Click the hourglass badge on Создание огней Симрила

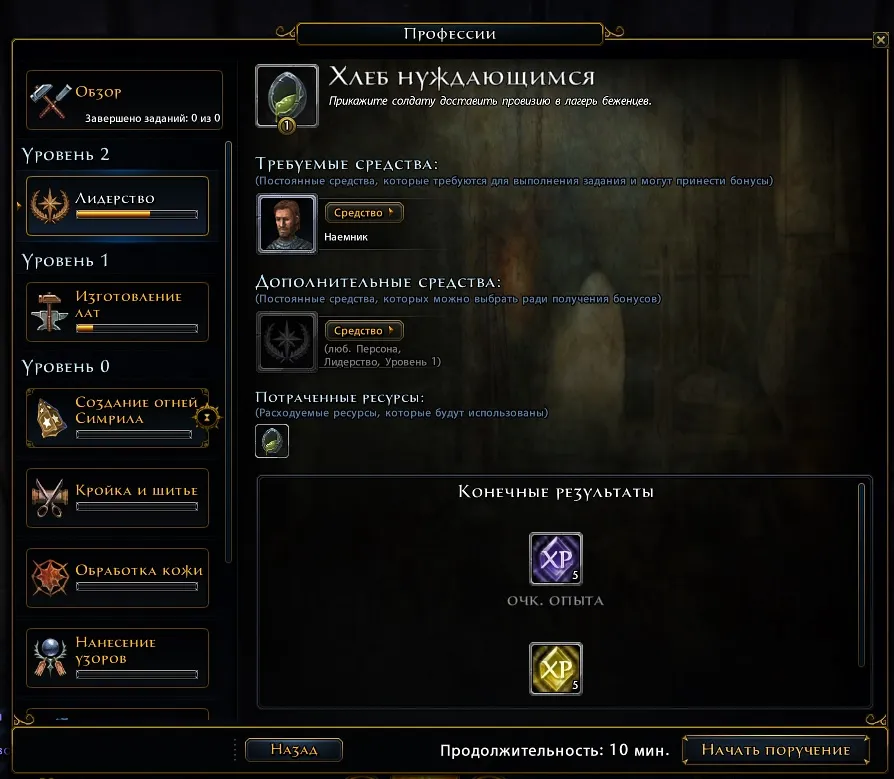point(207,417)
